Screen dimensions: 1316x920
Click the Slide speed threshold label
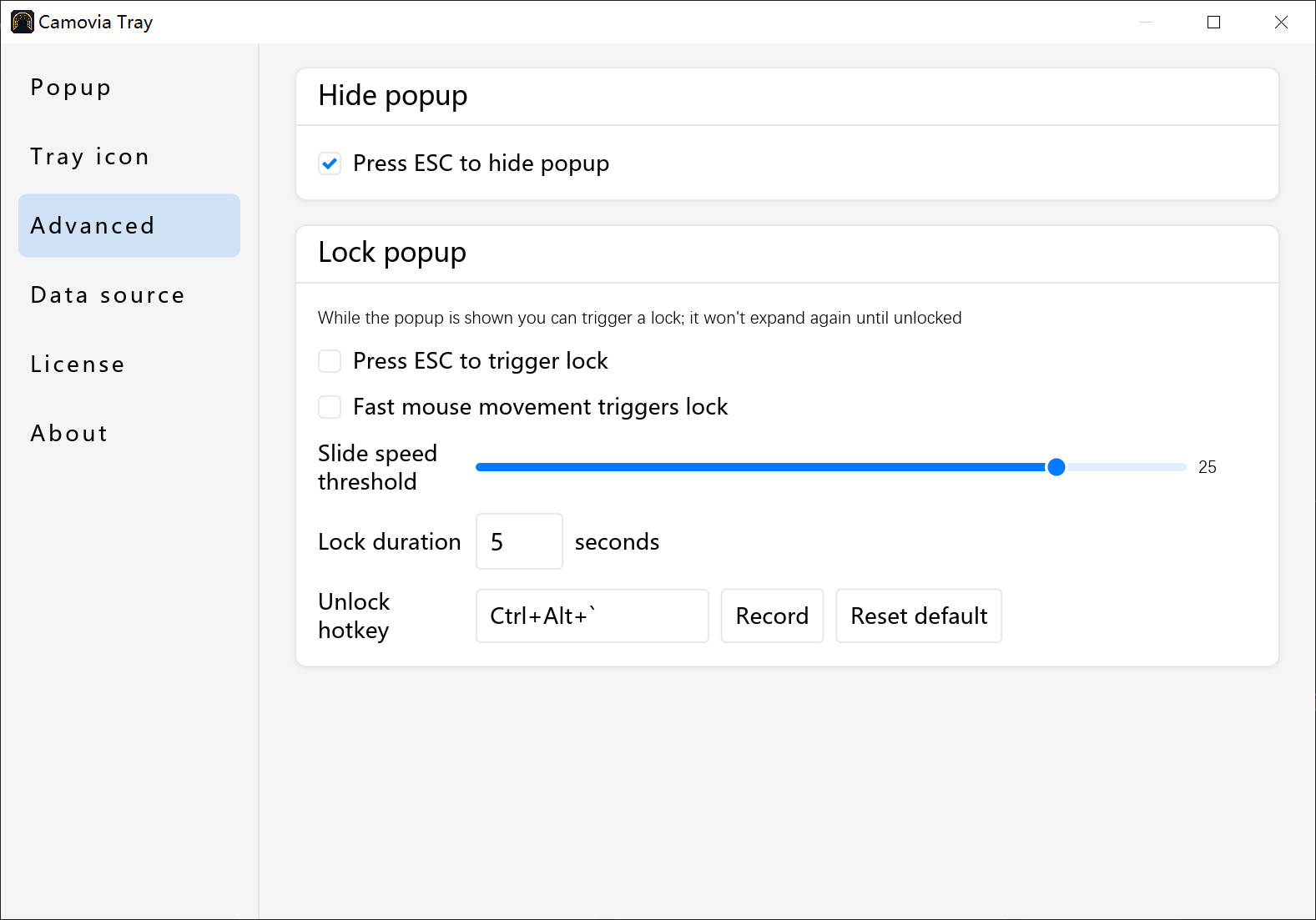[377, 467]
